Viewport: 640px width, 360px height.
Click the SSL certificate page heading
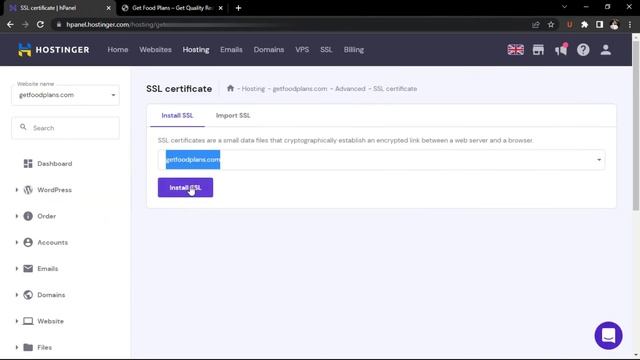(179, 89)
